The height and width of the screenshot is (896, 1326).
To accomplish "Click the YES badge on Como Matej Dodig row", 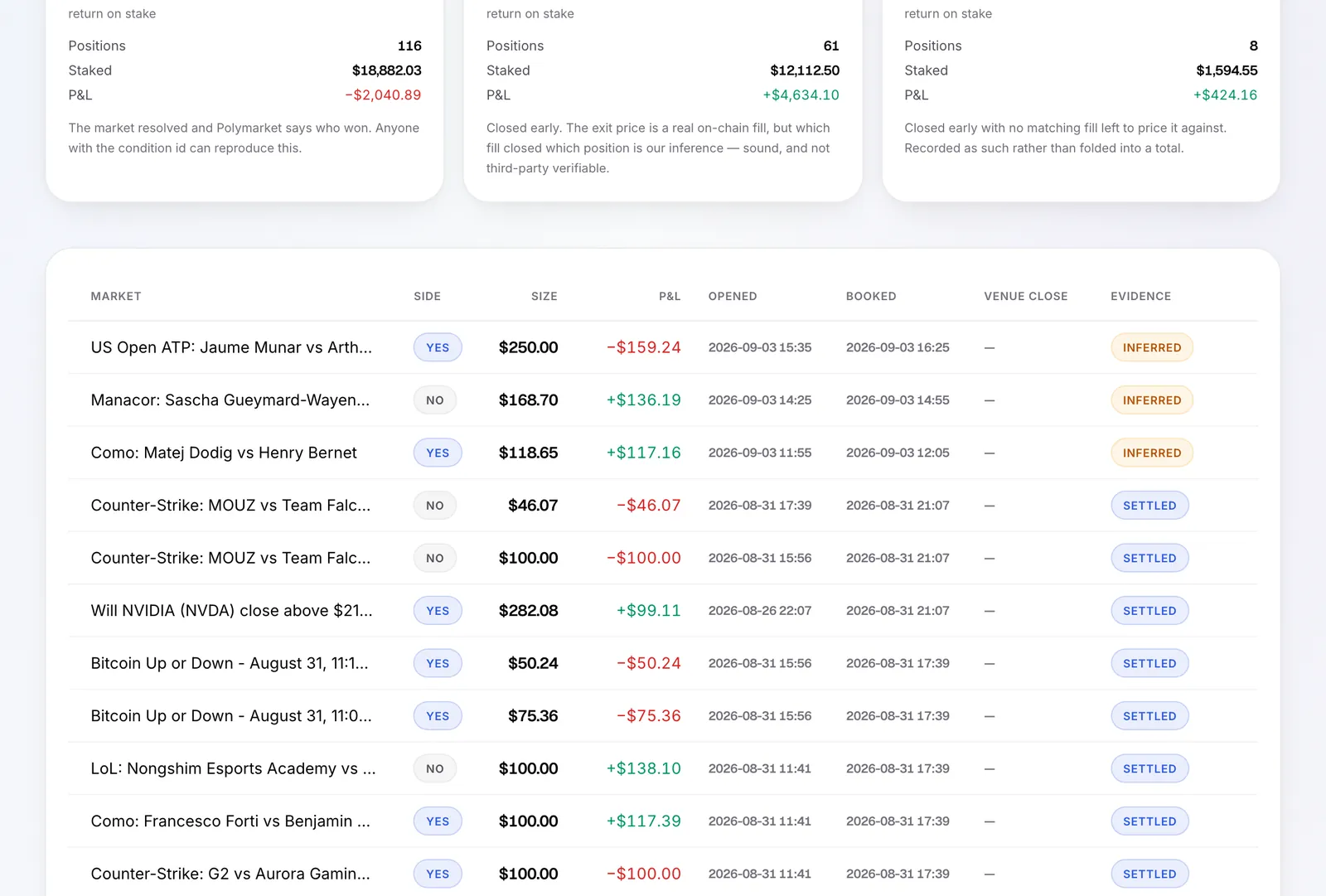I will coord(438,453).
